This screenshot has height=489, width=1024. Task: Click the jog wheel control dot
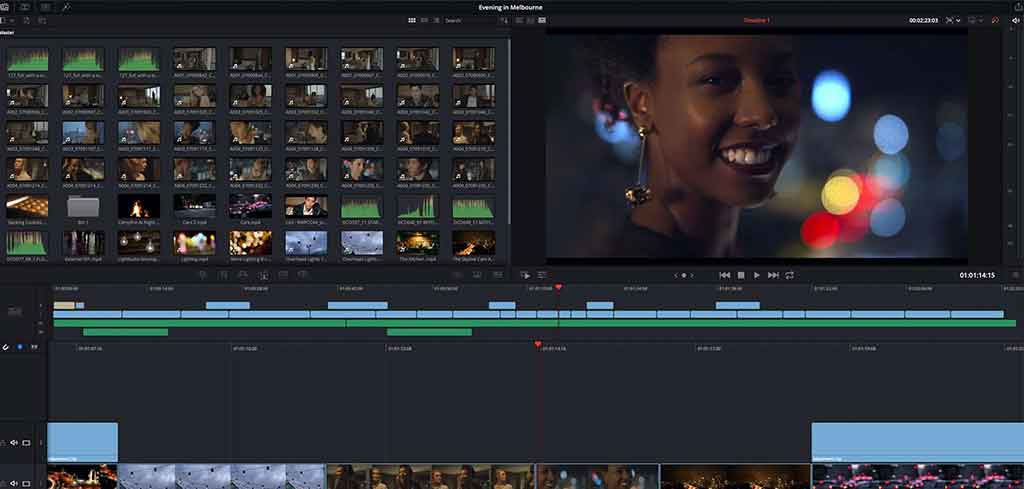[684, 275]
